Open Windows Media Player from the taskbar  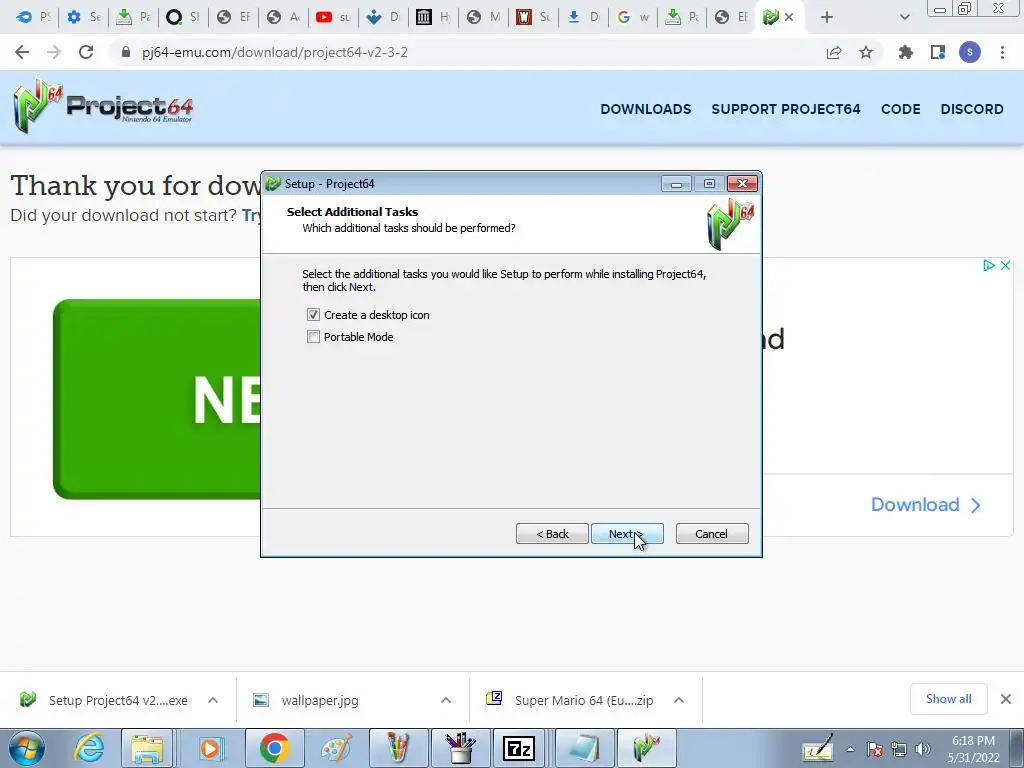tap(210, 748)
